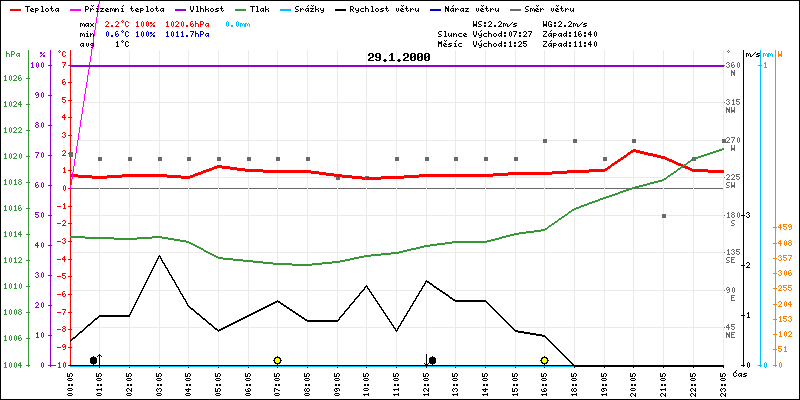Viewport: 800px width, 400px height.
Task: Click the moonset icon near 12:05
Action: tap(431, 360)
